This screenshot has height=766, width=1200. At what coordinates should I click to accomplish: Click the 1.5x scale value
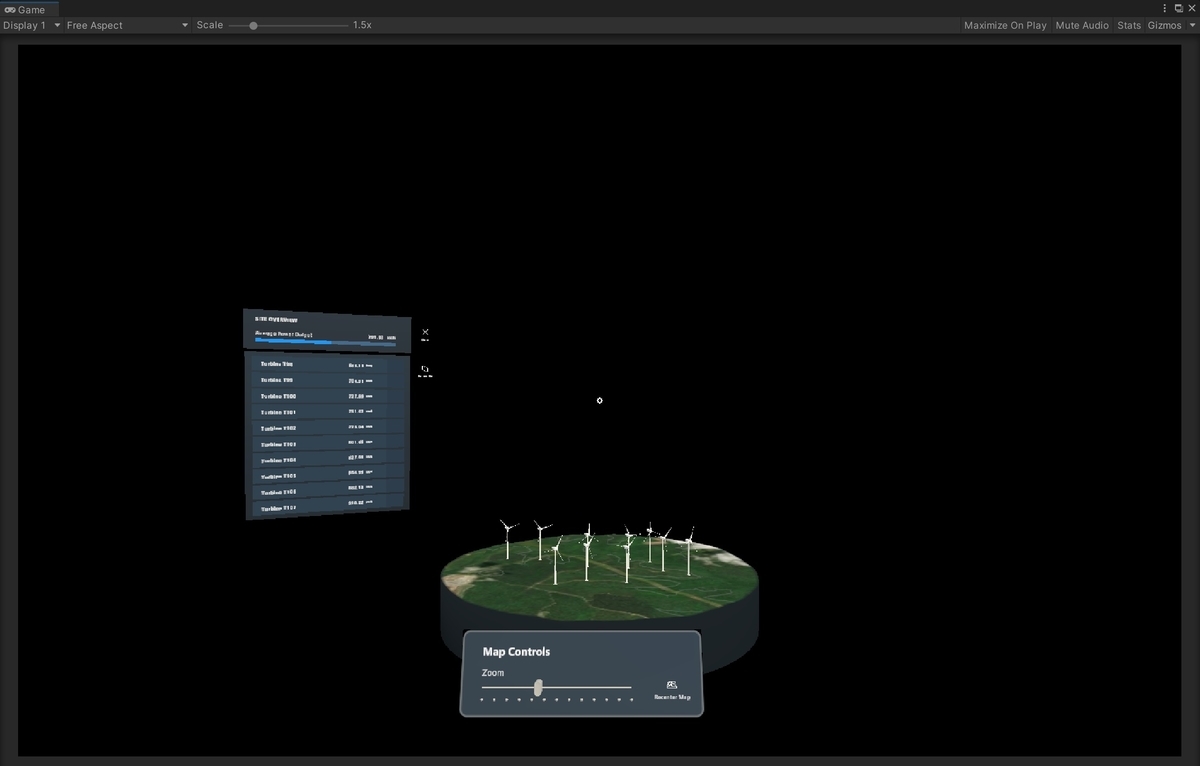[362, 25]
